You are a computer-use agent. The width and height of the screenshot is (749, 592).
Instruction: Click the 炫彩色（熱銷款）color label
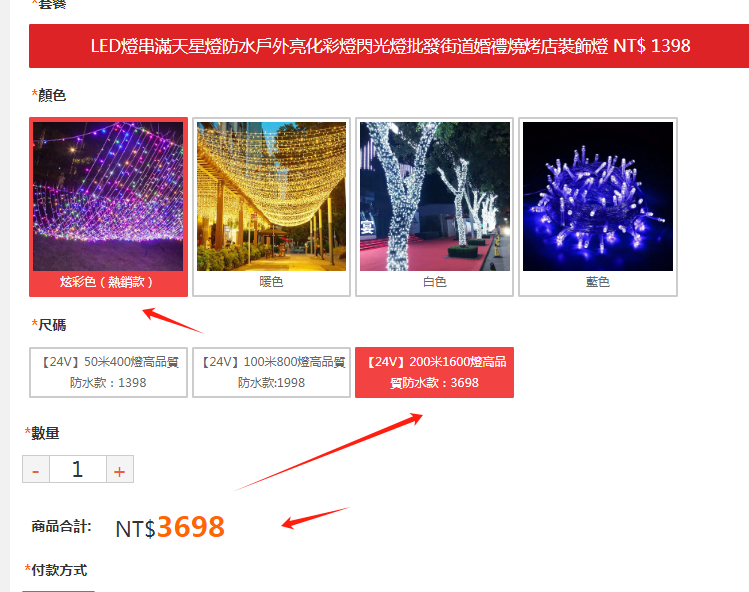[x=107, y=282]
